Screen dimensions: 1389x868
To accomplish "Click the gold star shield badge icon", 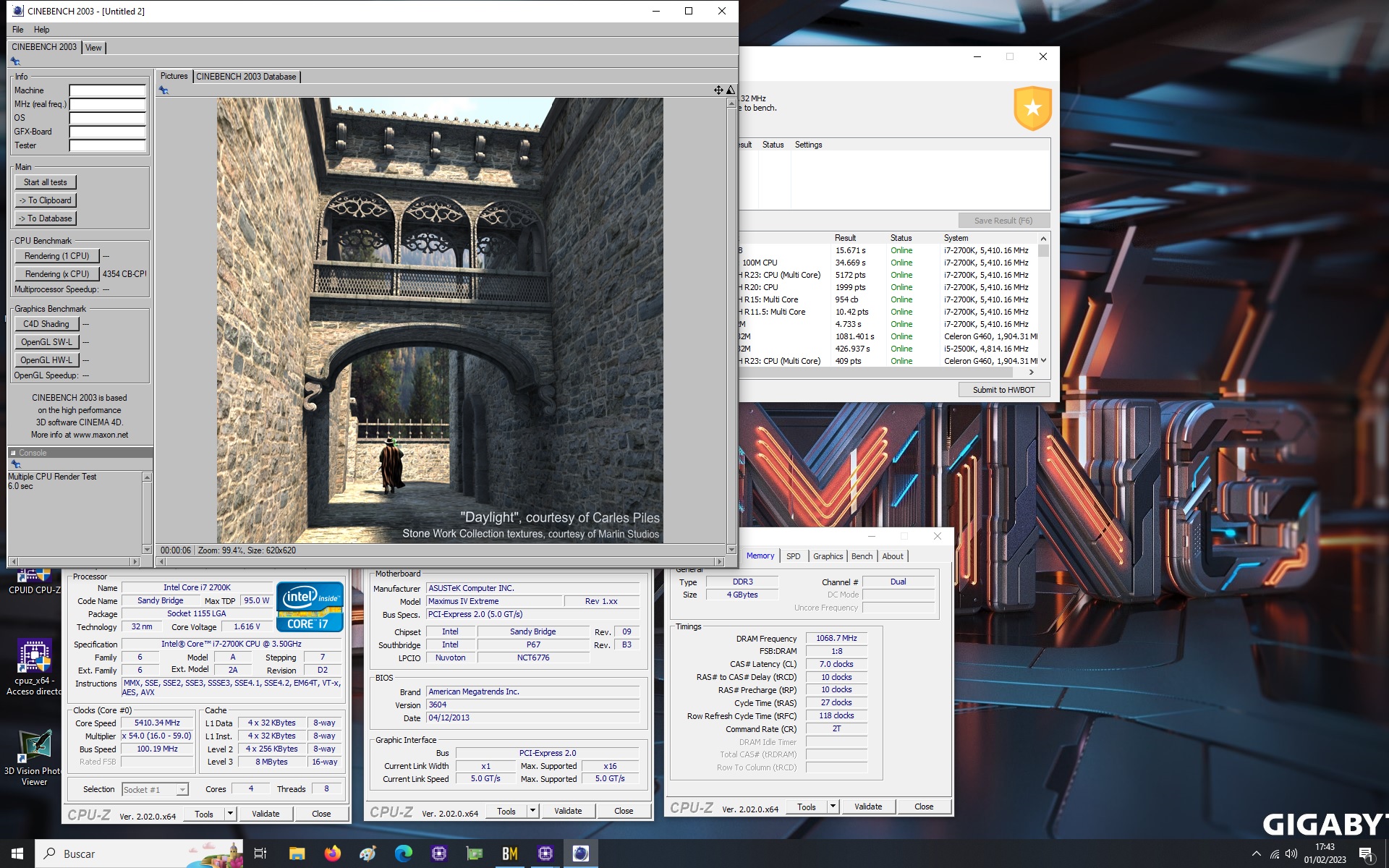I will click(x=1032, y=108).
